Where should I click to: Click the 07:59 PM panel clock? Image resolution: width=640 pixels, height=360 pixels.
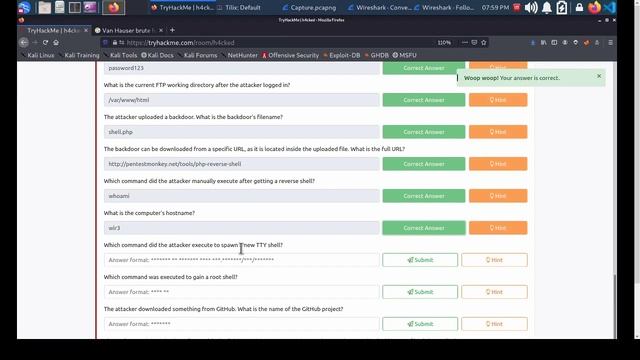pos(495,7)
